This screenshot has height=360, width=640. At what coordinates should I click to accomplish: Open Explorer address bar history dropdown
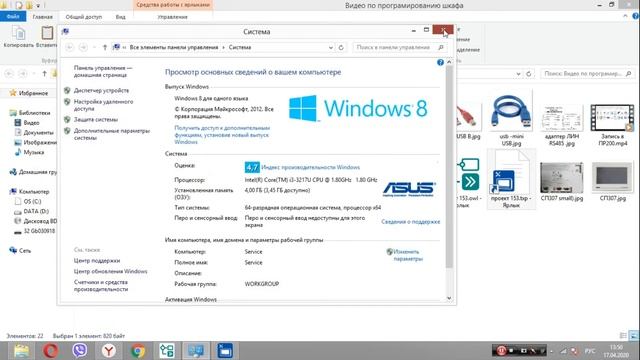(518, 74)
